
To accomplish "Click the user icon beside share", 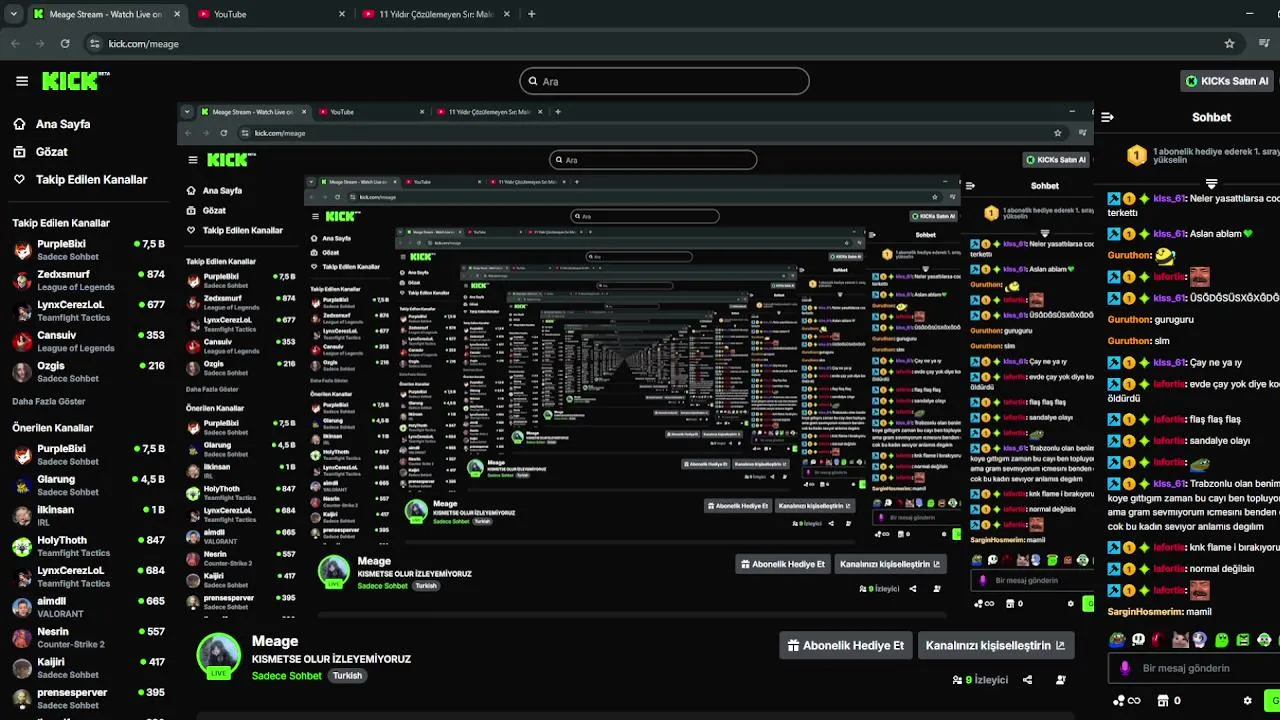I will 1061,680.
